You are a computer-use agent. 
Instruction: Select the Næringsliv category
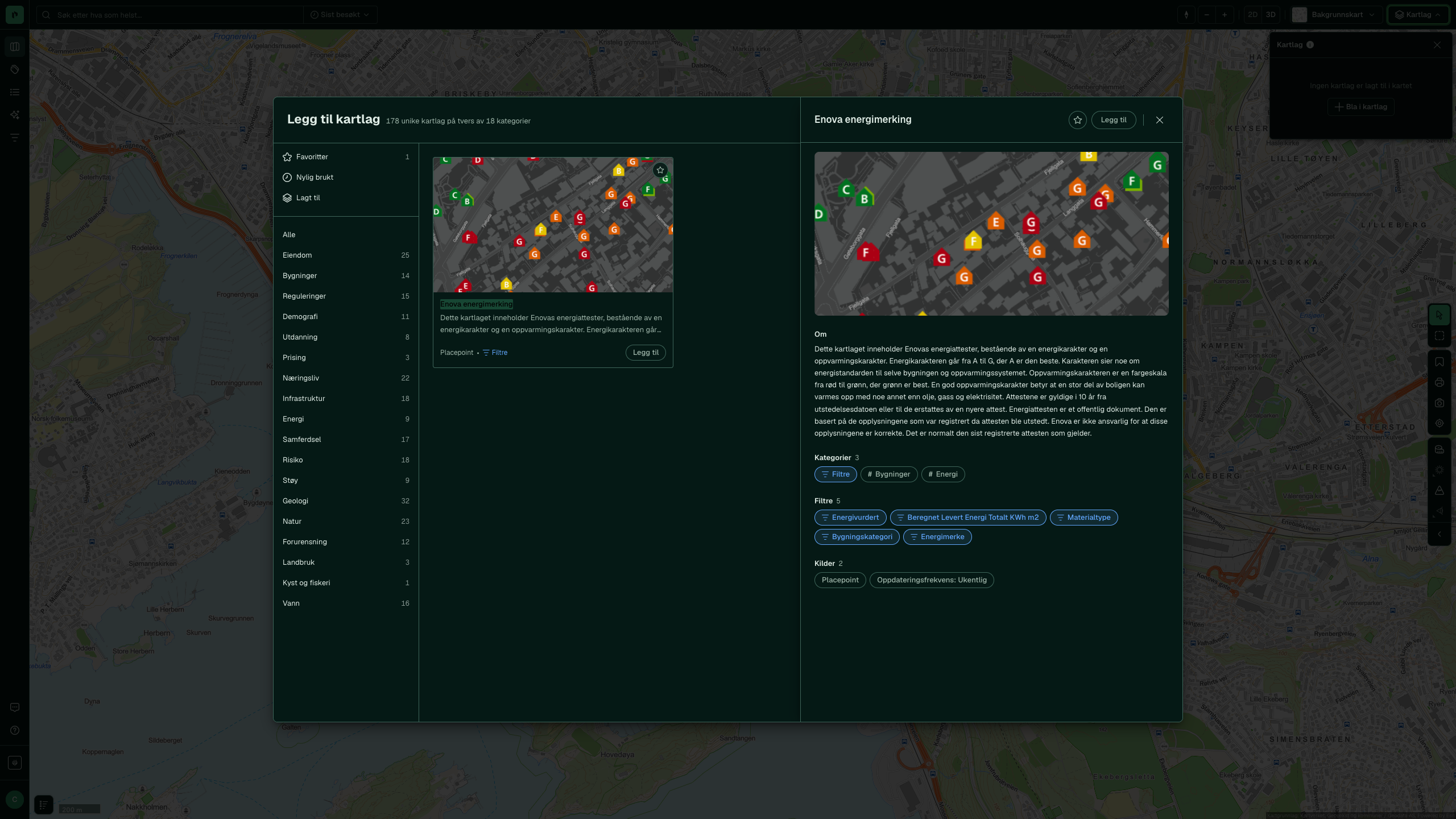(346, 378)
